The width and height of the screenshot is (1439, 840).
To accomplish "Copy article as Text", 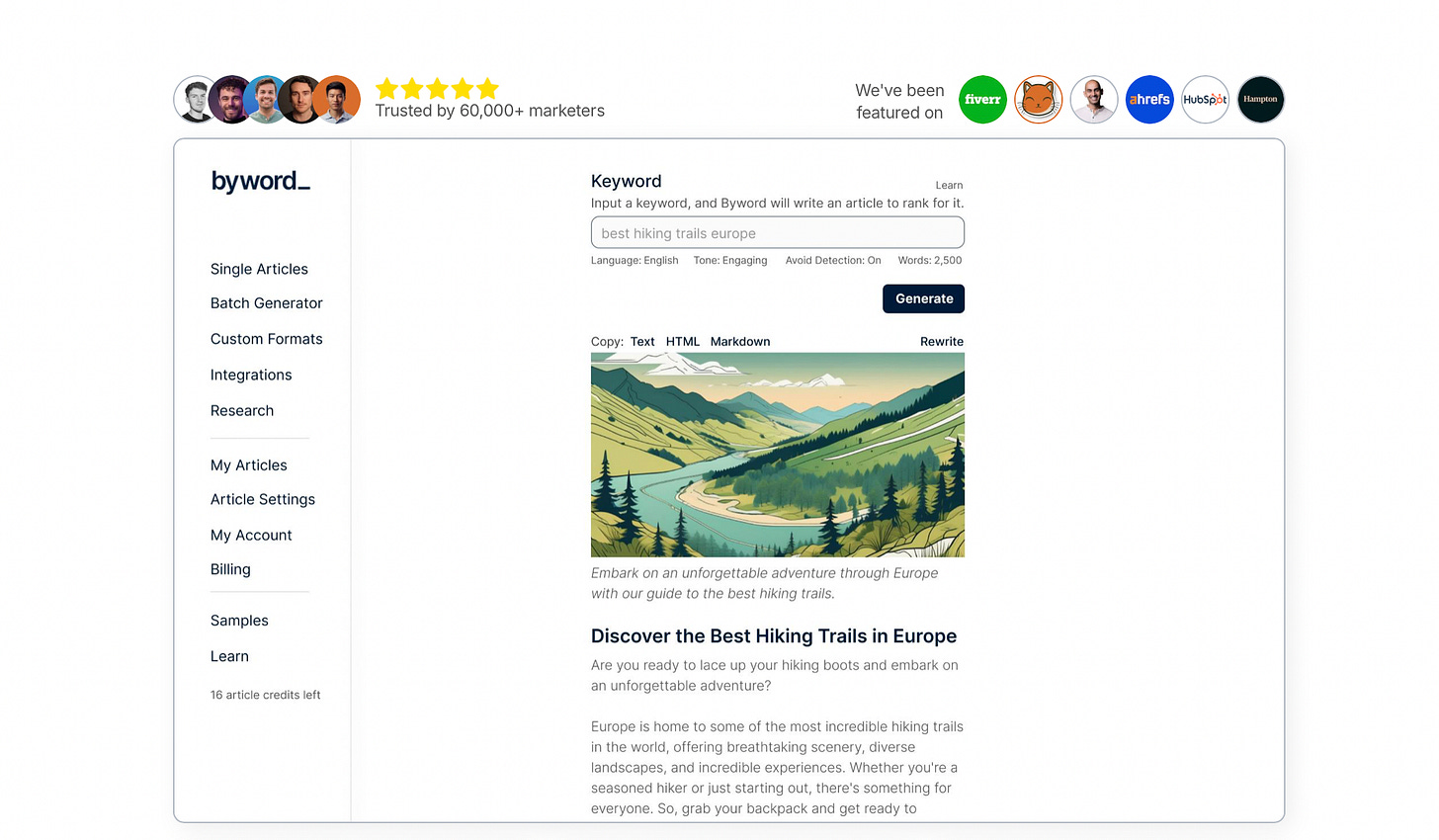I will pos(642,342).
